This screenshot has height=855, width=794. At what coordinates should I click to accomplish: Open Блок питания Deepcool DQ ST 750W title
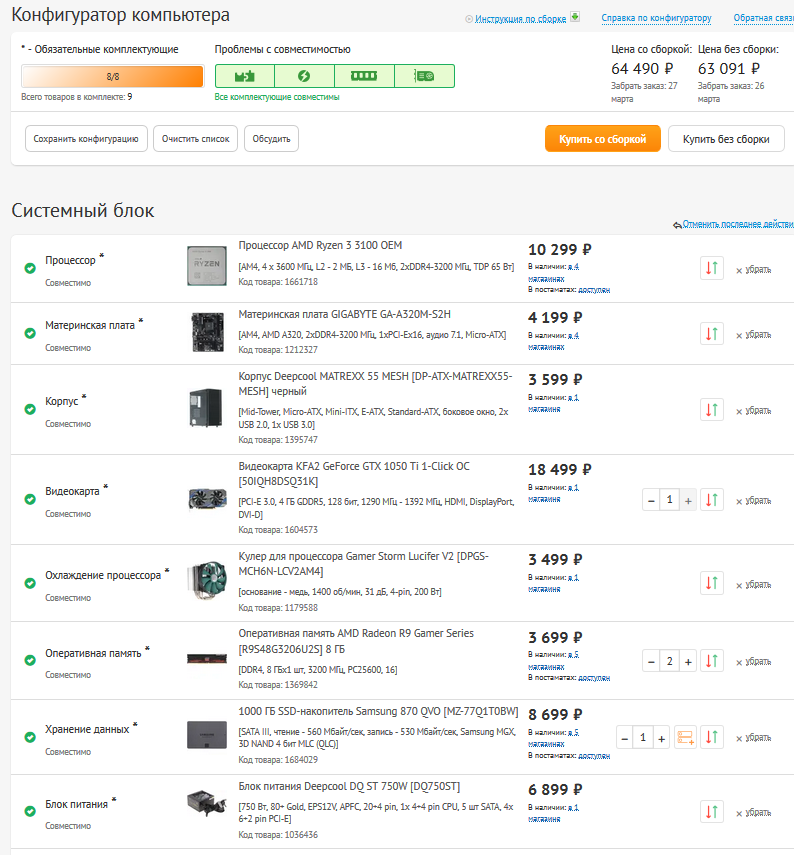click(349, 786)
